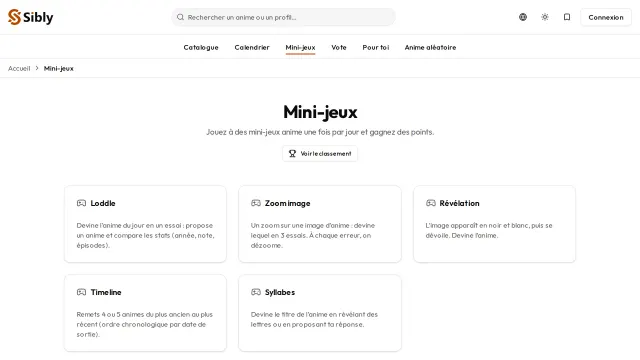
Task: Click the Sibly logo
Action: tap(31, 17)
